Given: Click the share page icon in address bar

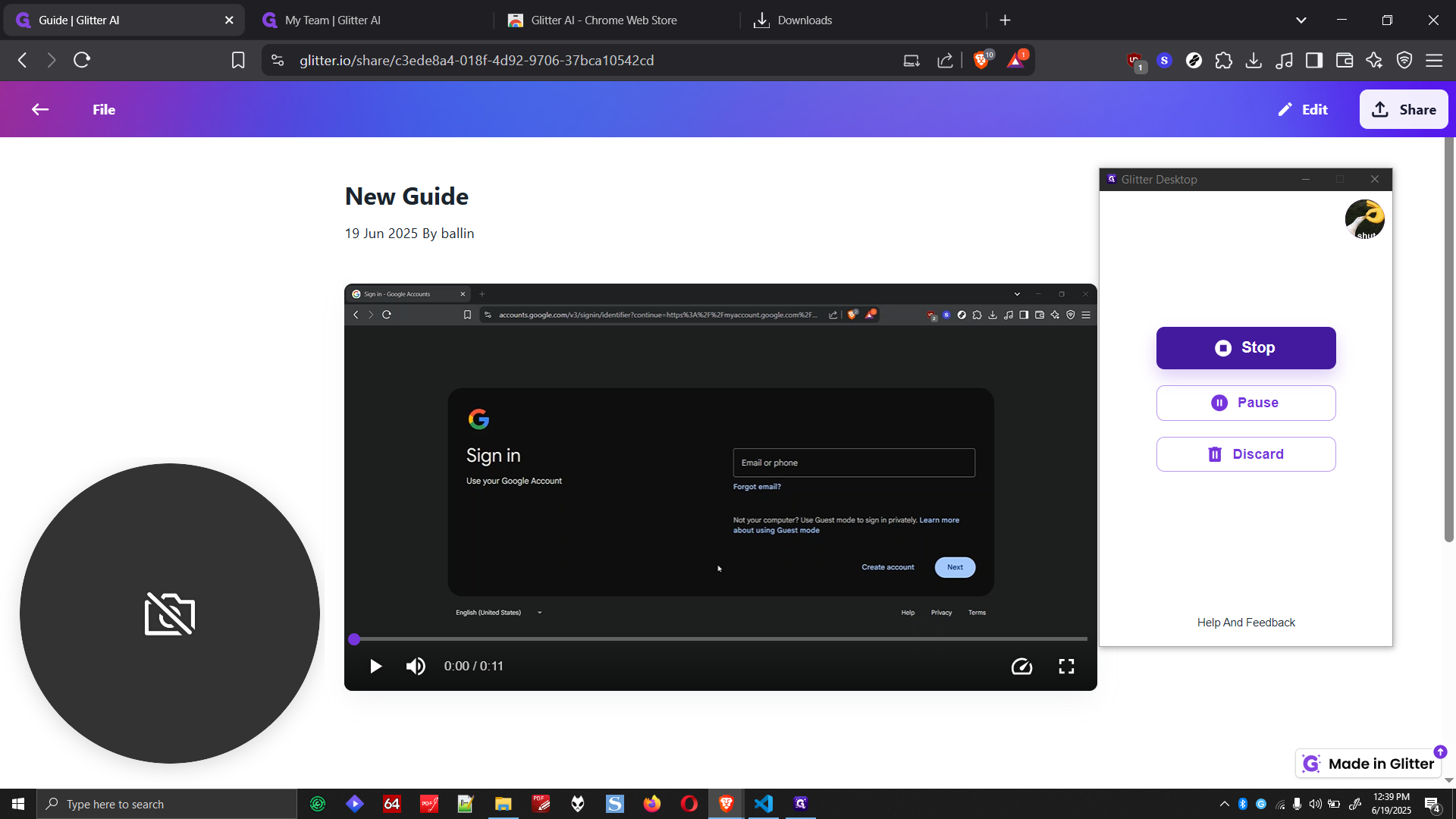Looking at the screenshot, I should (x=945, y=61).
